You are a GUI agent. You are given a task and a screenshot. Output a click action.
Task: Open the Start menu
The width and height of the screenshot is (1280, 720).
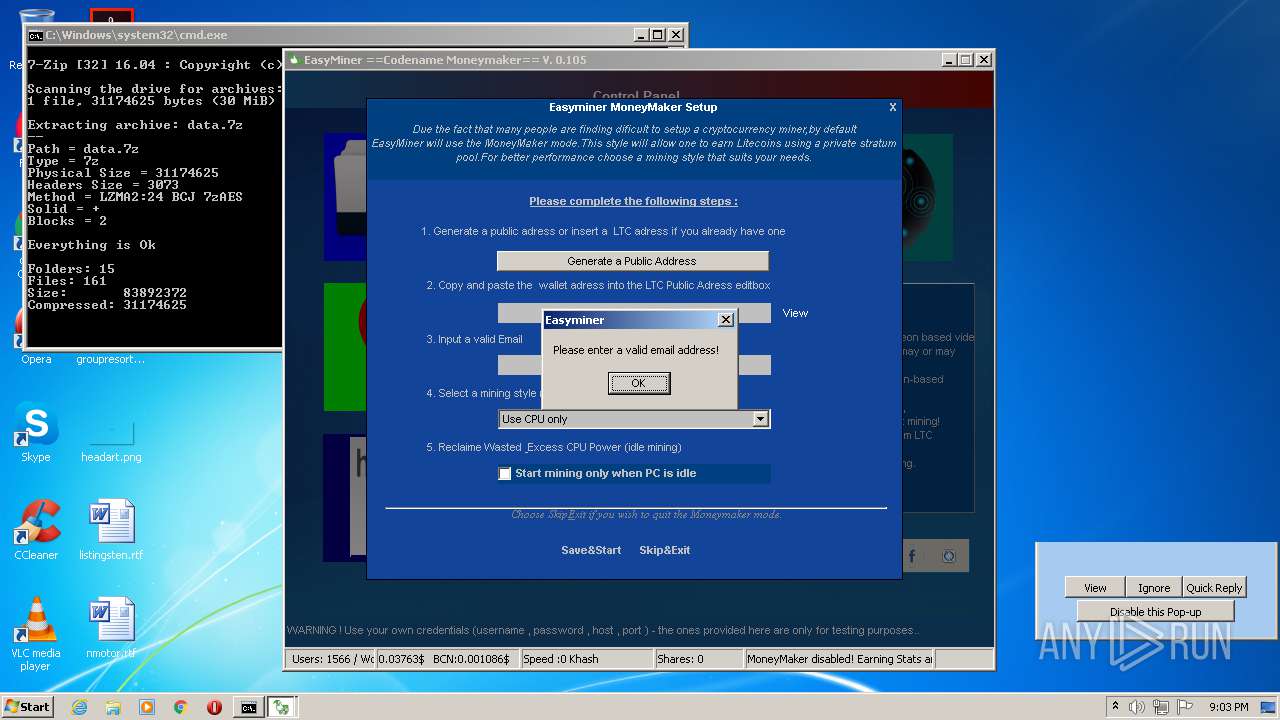click(x=27, y=707)
